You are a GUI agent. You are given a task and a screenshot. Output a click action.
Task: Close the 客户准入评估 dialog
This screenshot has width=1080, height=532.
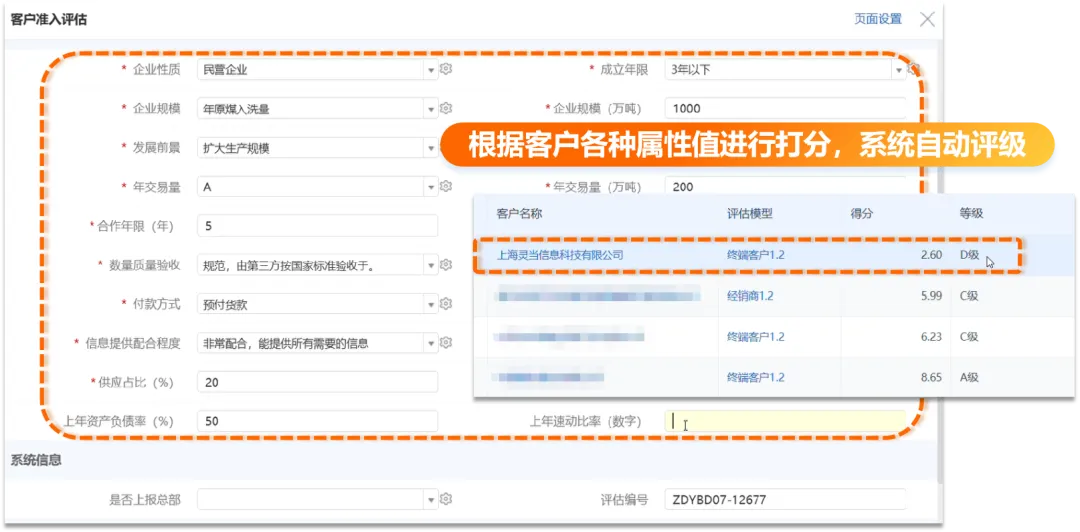(927, 19)
